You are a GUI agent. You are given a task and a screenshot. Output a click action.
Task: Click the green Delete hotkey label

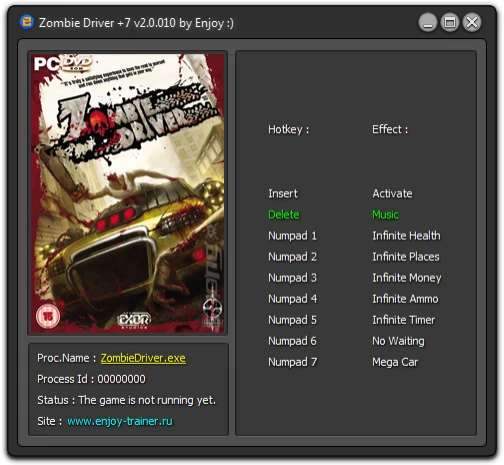coord(284,214)
